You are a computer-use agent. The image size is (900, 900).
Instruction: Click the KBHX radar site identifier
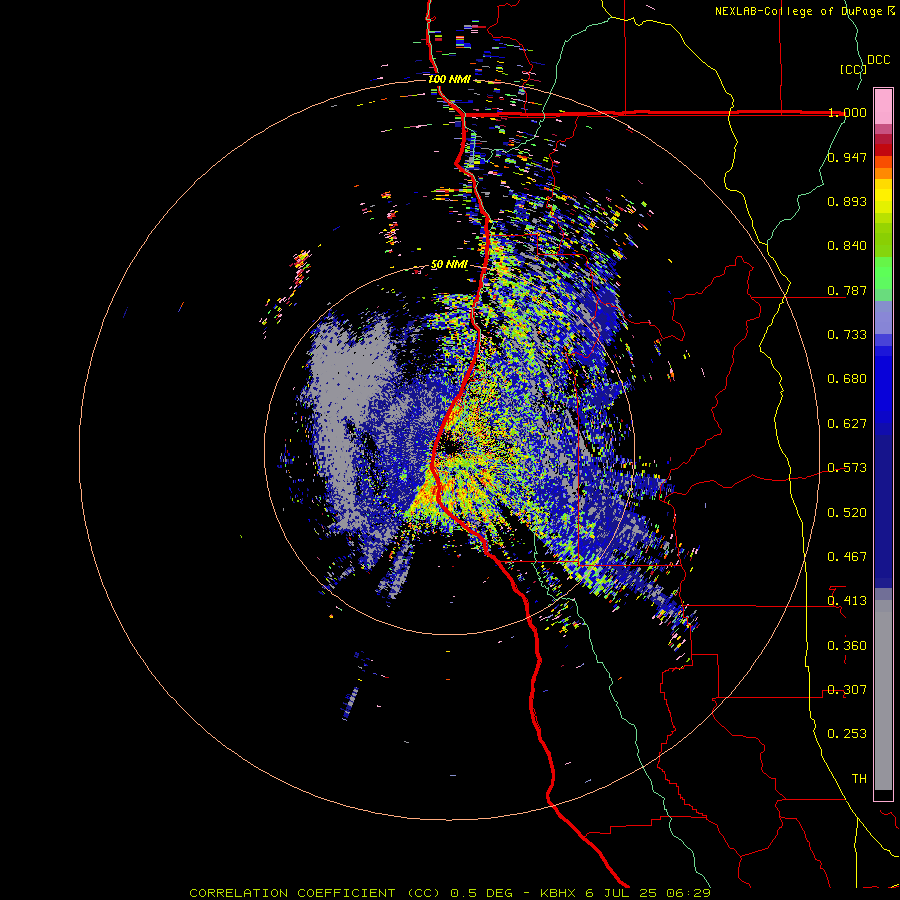tap(559, 893)
